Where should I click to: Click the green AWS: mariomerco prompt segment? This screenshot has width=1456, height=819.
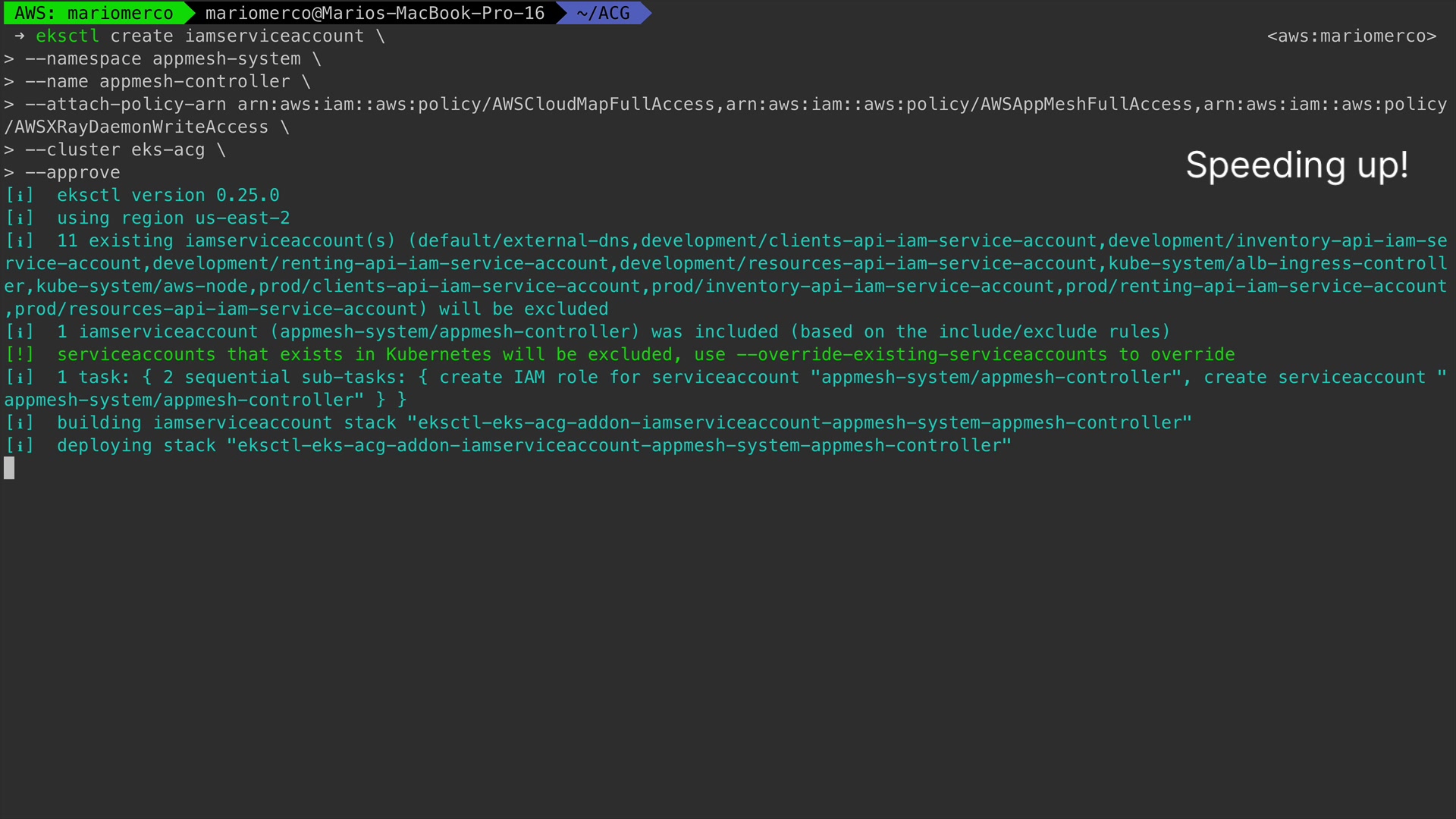[94, 13]
